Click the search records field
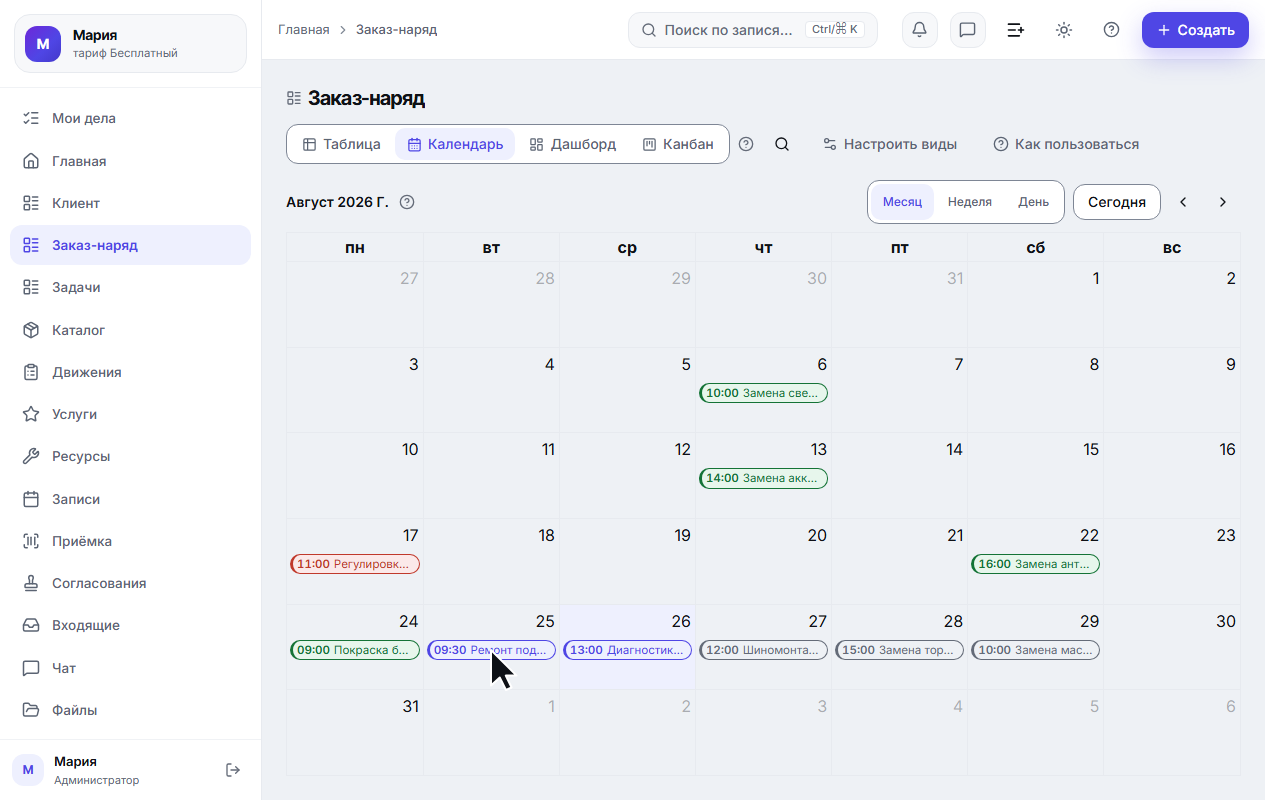 point(753,30)
